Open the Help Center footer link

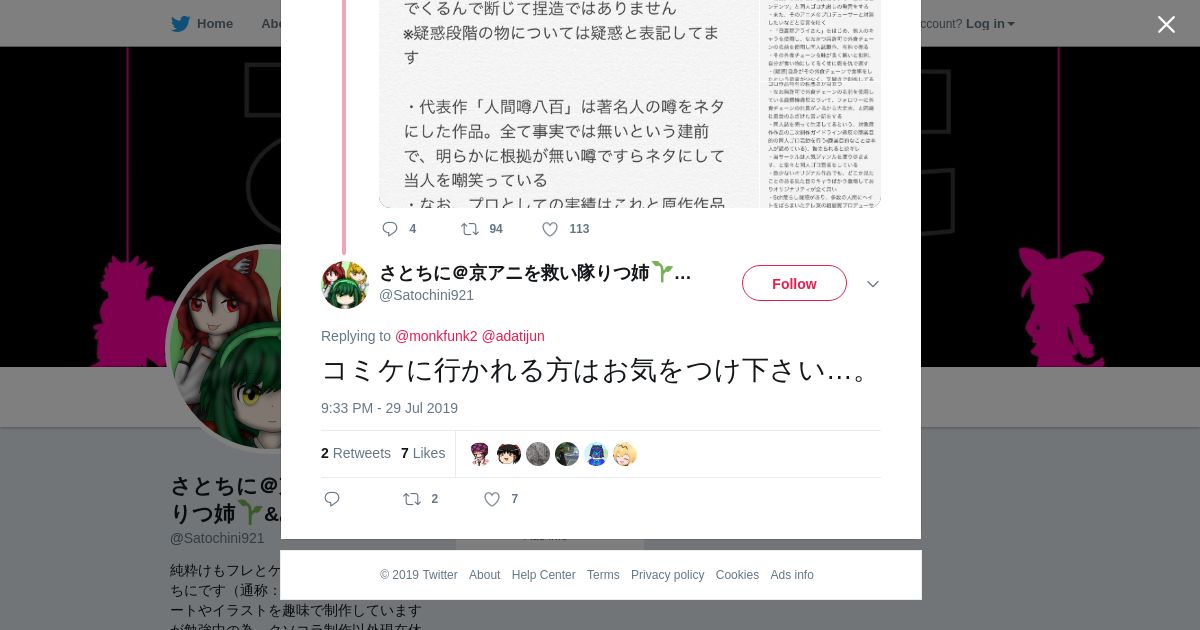tap(543, 575)
